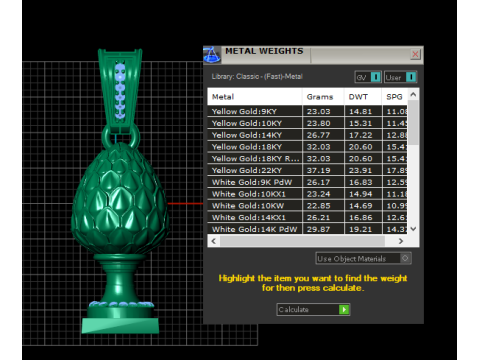Select the Yellow Gold:14KY row
The width and height of the screenshot is (480, 360).
pyautogui.click(x=307, y=135)
